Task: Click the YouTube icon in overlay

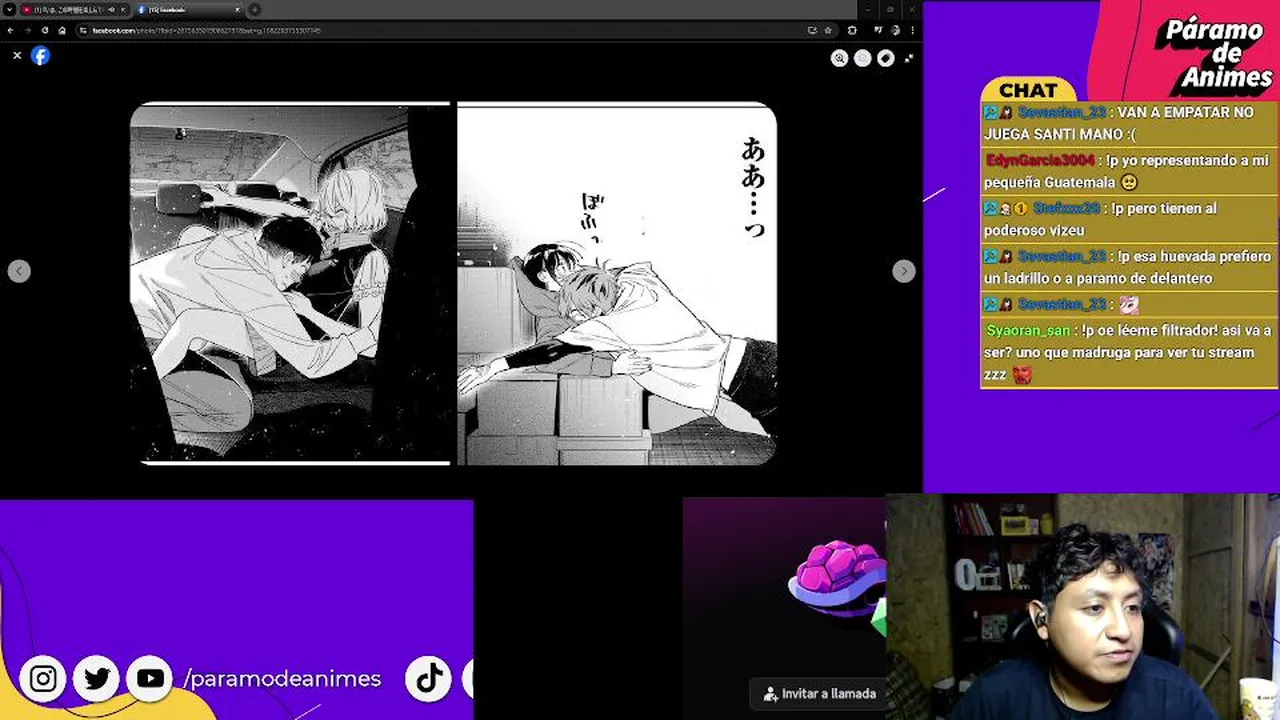Action: click(150, 679)
